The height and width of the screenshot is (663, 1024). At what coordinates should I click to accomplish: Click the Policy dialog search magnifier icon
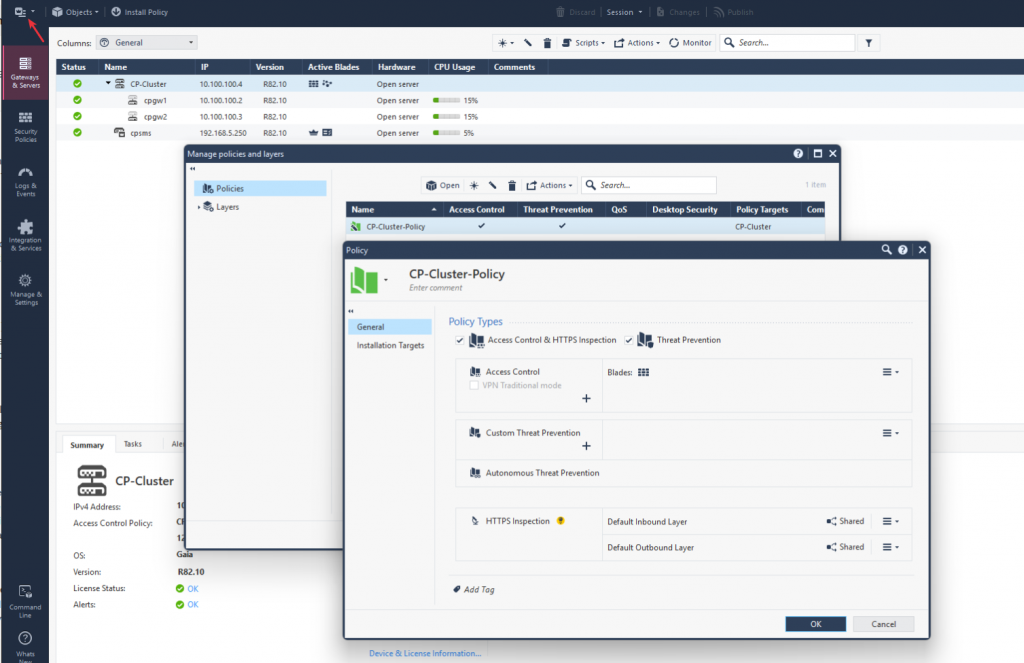point(886,250)
